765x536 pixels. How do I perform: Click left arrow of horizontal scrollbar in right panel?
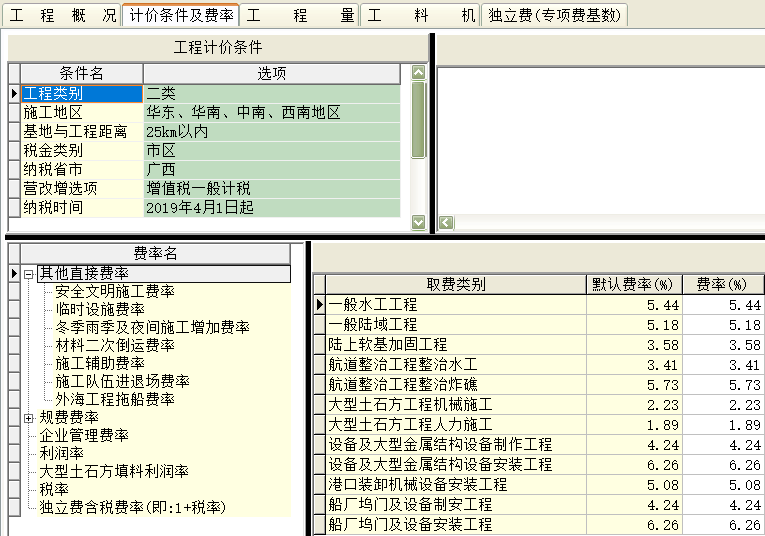tap(446, 223)
